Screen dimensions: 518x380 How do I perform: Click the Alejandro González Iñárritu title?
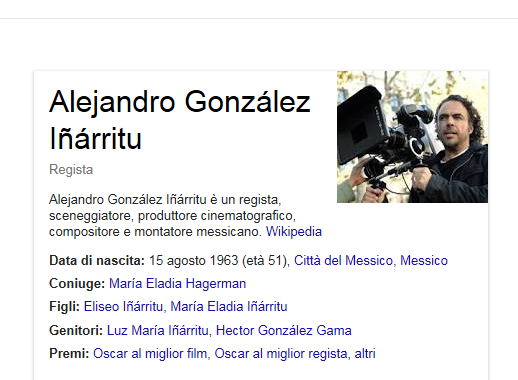click(x=180, y=120)
